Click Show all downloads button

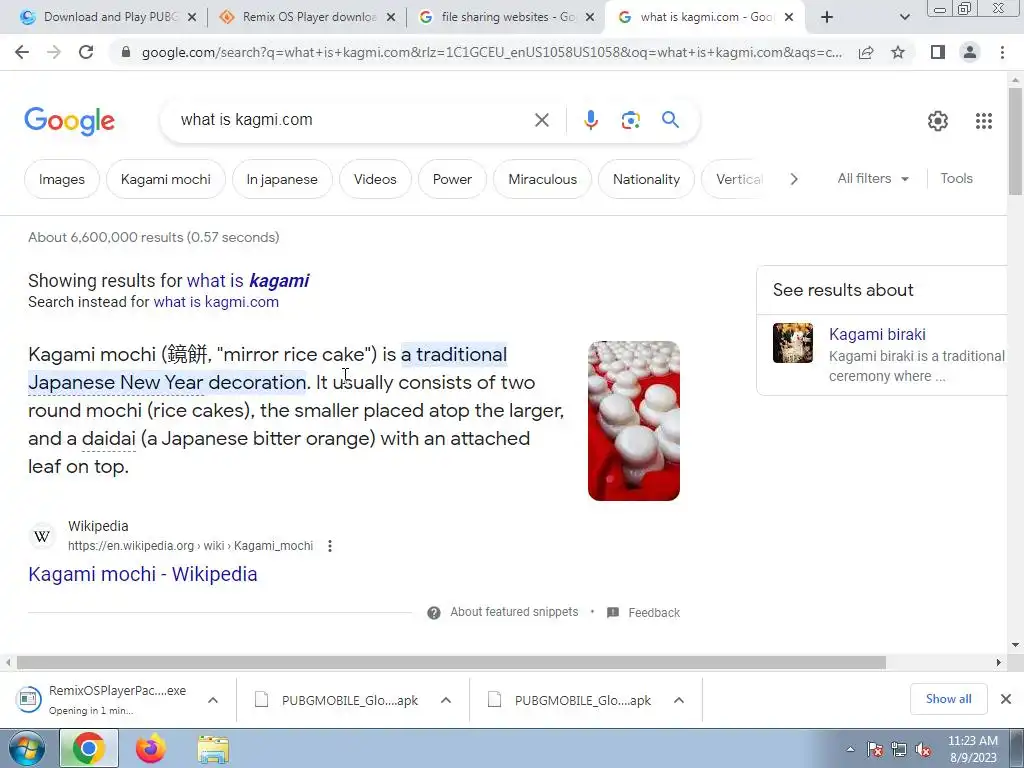(948, 699)
